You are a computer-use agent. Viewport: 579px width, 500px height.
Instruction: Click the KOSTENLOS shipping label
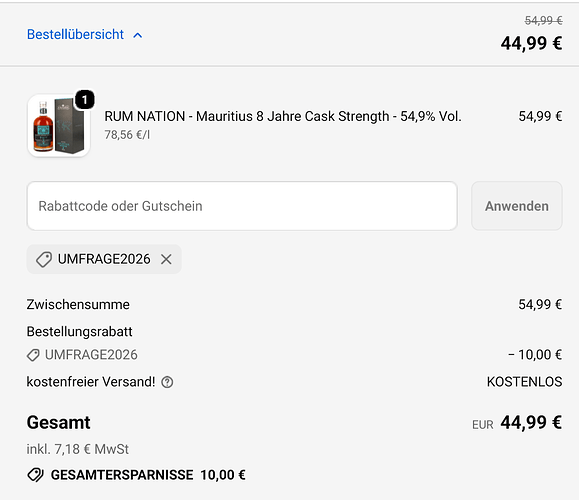[524, 382]
